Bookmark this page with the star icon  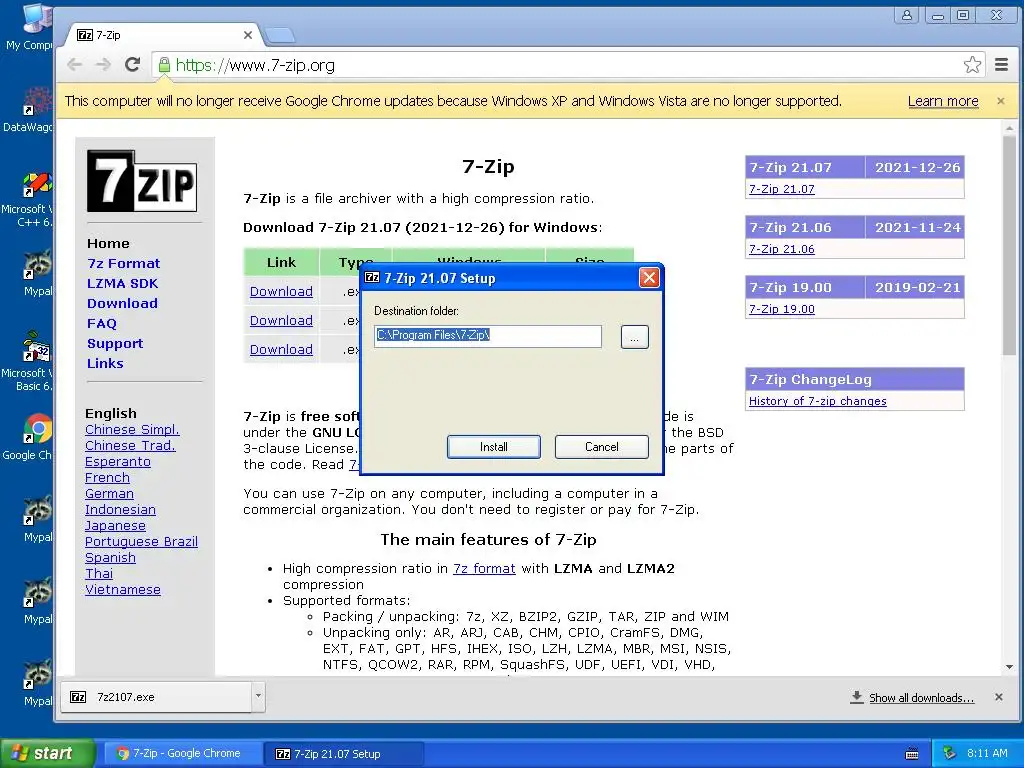coord(972,65)
